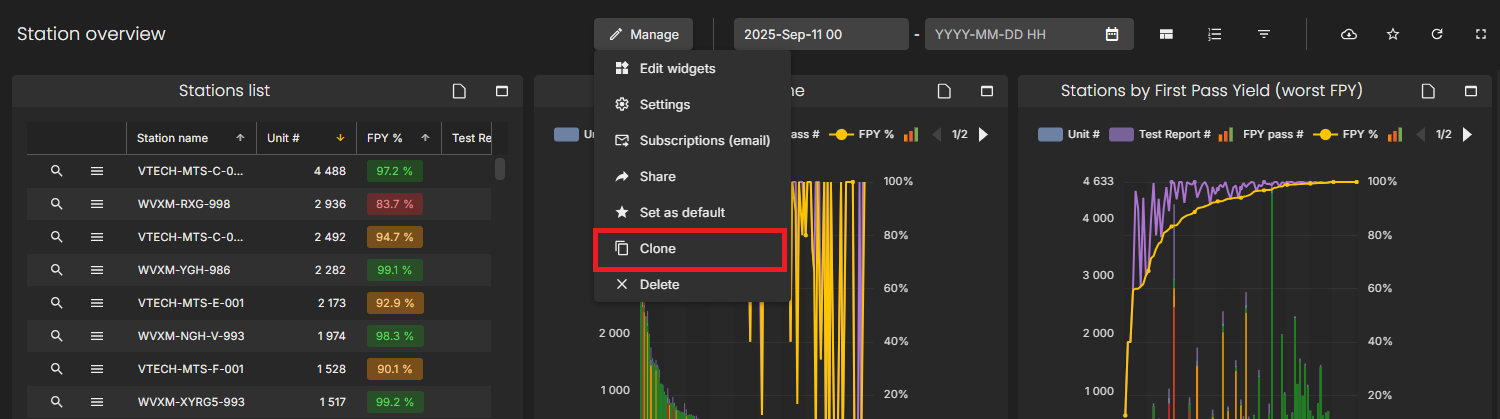The width and height of the screenshot is (1500, 419).
Task: Click the unit count 4 488
Action: (x=330, y=171)
